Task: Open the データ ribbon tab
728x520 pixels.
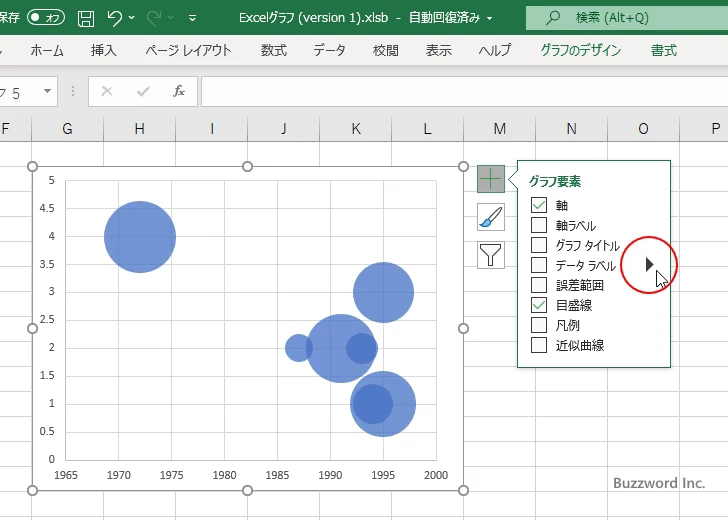Action: pos(330,50)
